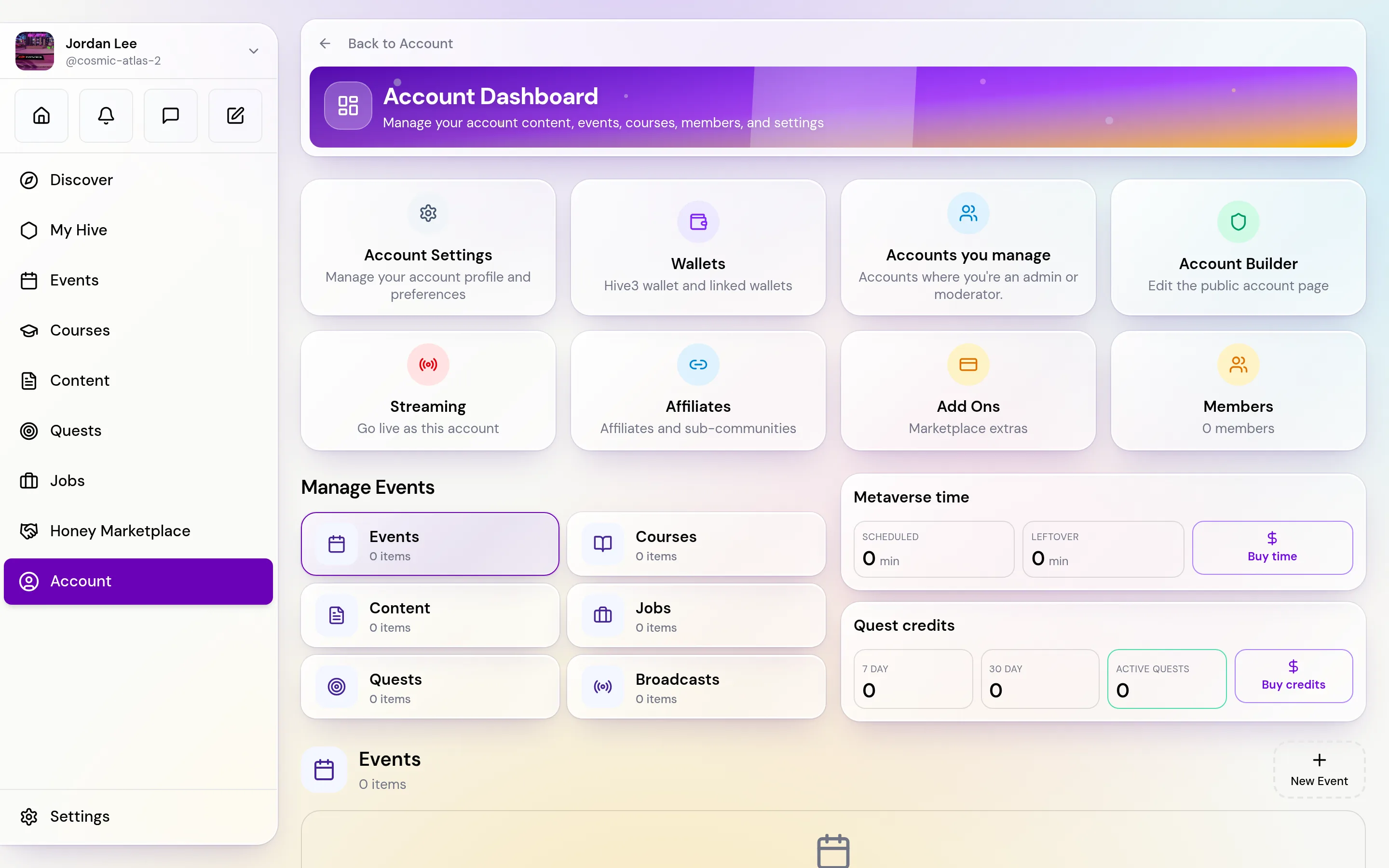Open the messages chat icon
The height and width of the screenshot is (868, 1389).
pos(170,115)
